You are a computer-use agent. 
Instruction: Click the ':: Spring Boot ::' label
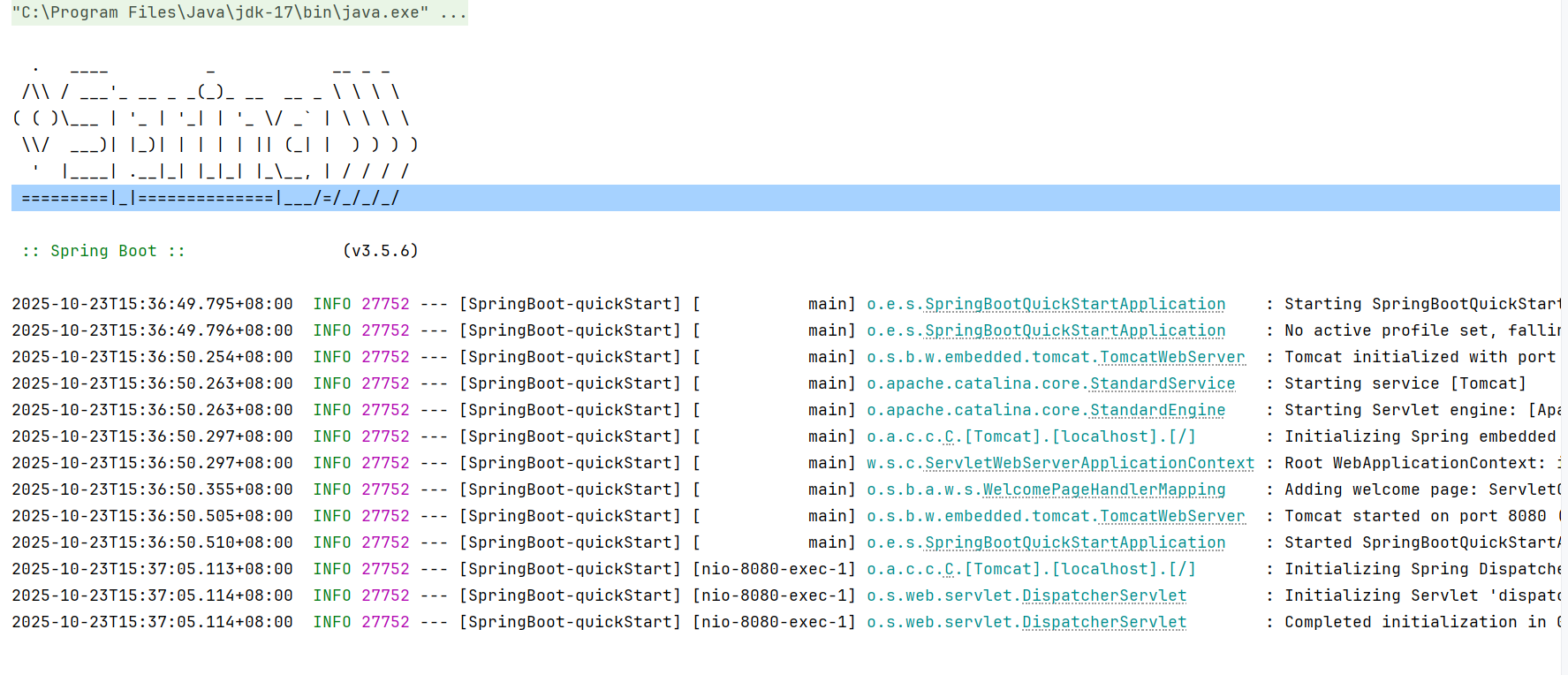pyautogui.click(x=104, y=251)
